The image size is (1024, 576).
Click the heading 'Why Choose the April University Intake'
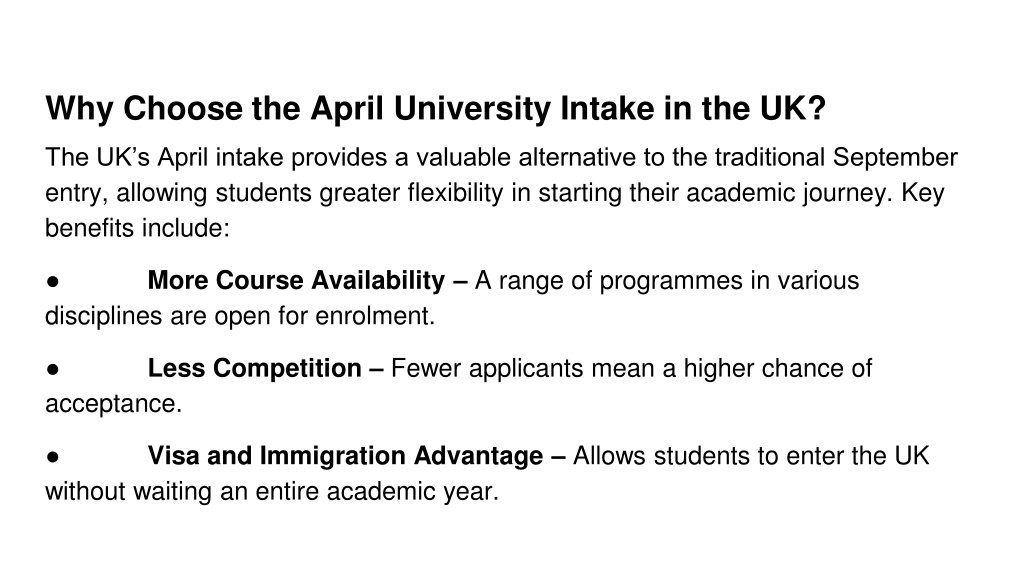[x=435, y=108]
